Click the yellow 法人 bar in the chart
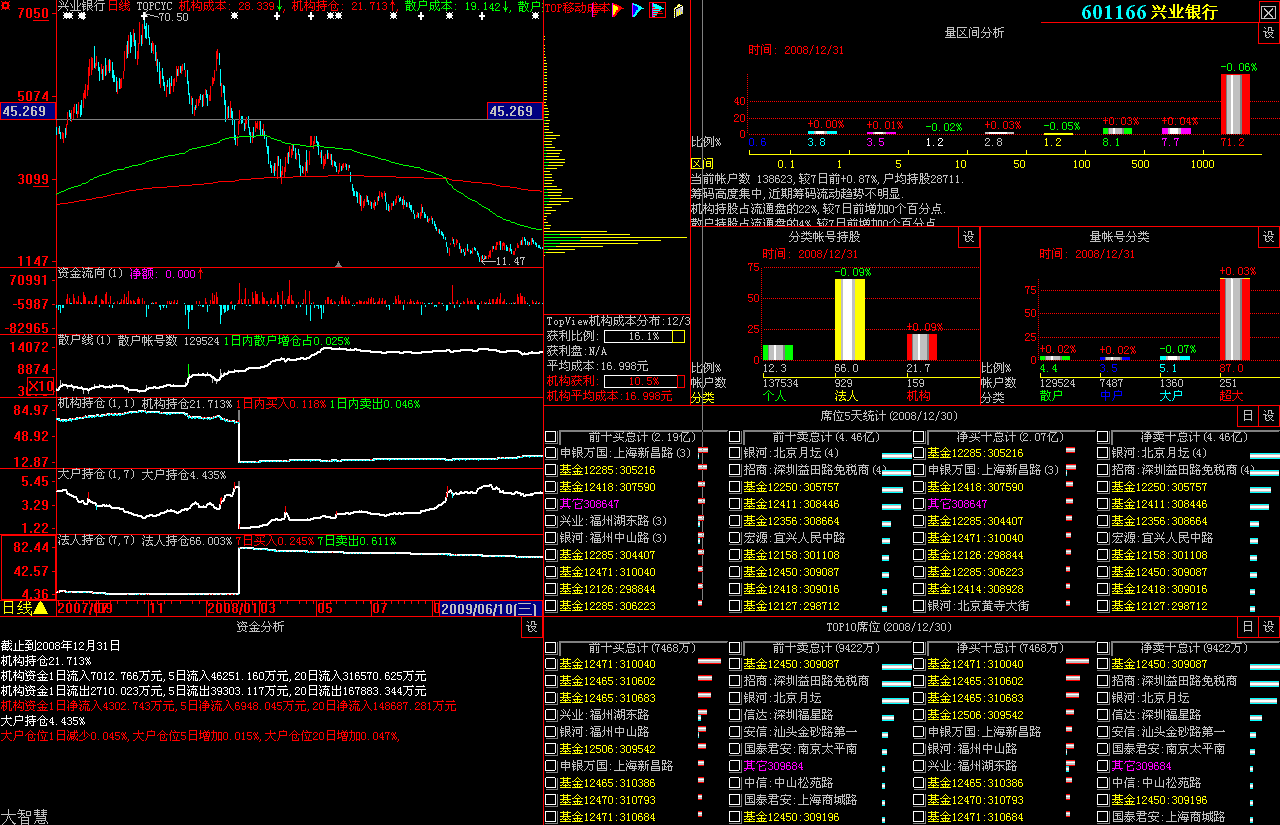The image size is (1280, 825). [x=849, y=318]
